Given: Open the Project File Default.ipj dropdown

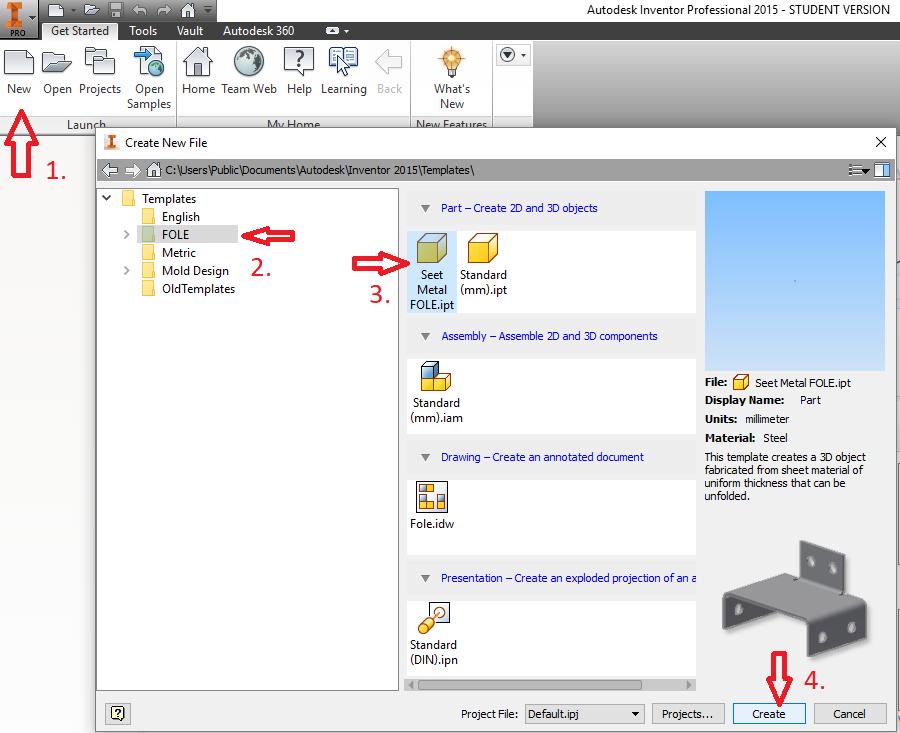Looking at the screenshot, I should (x=584, y=713).
